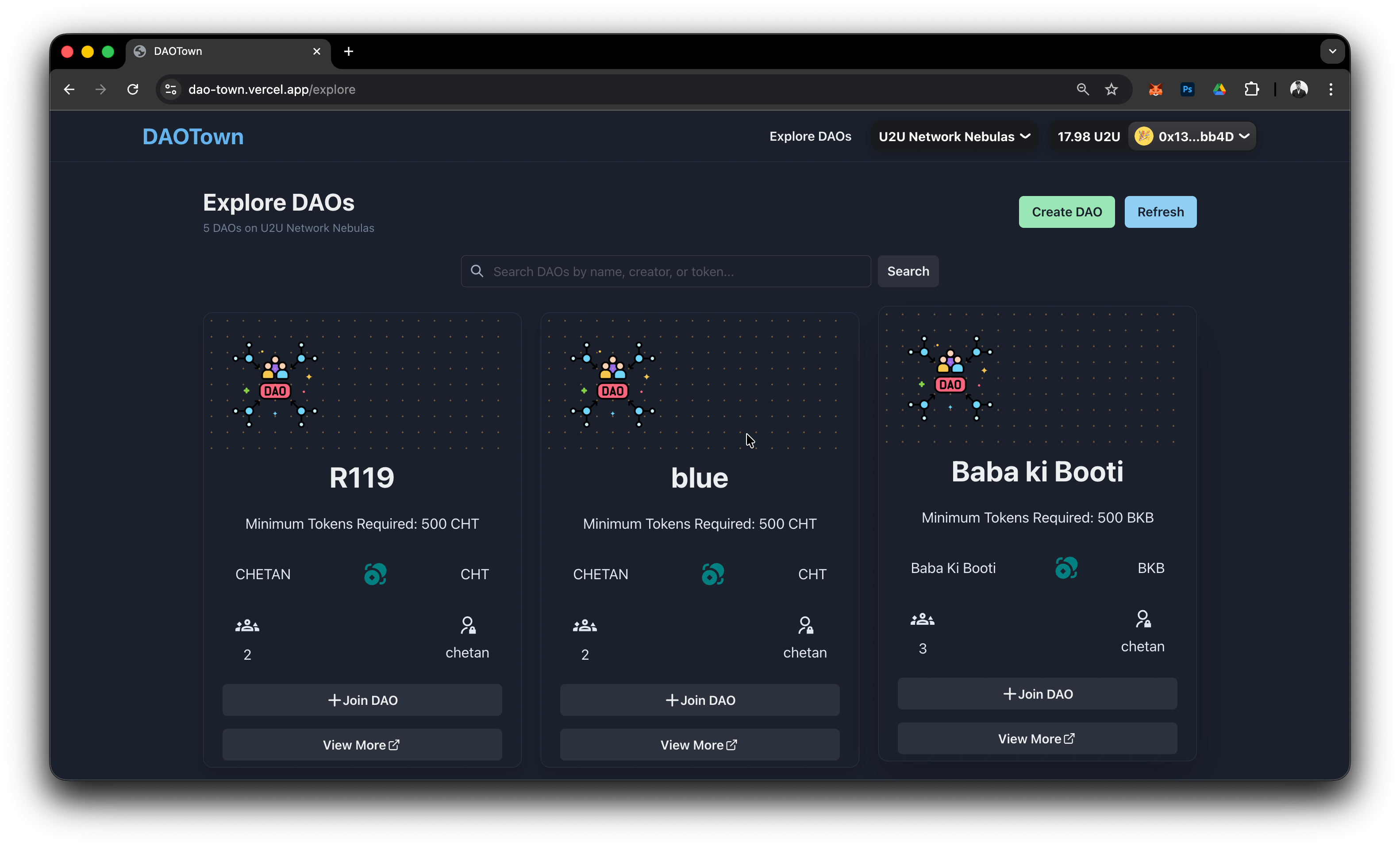The image size is (1400, 846).
Task: Open the site information icon beside the URL
Action: [170, 89]
